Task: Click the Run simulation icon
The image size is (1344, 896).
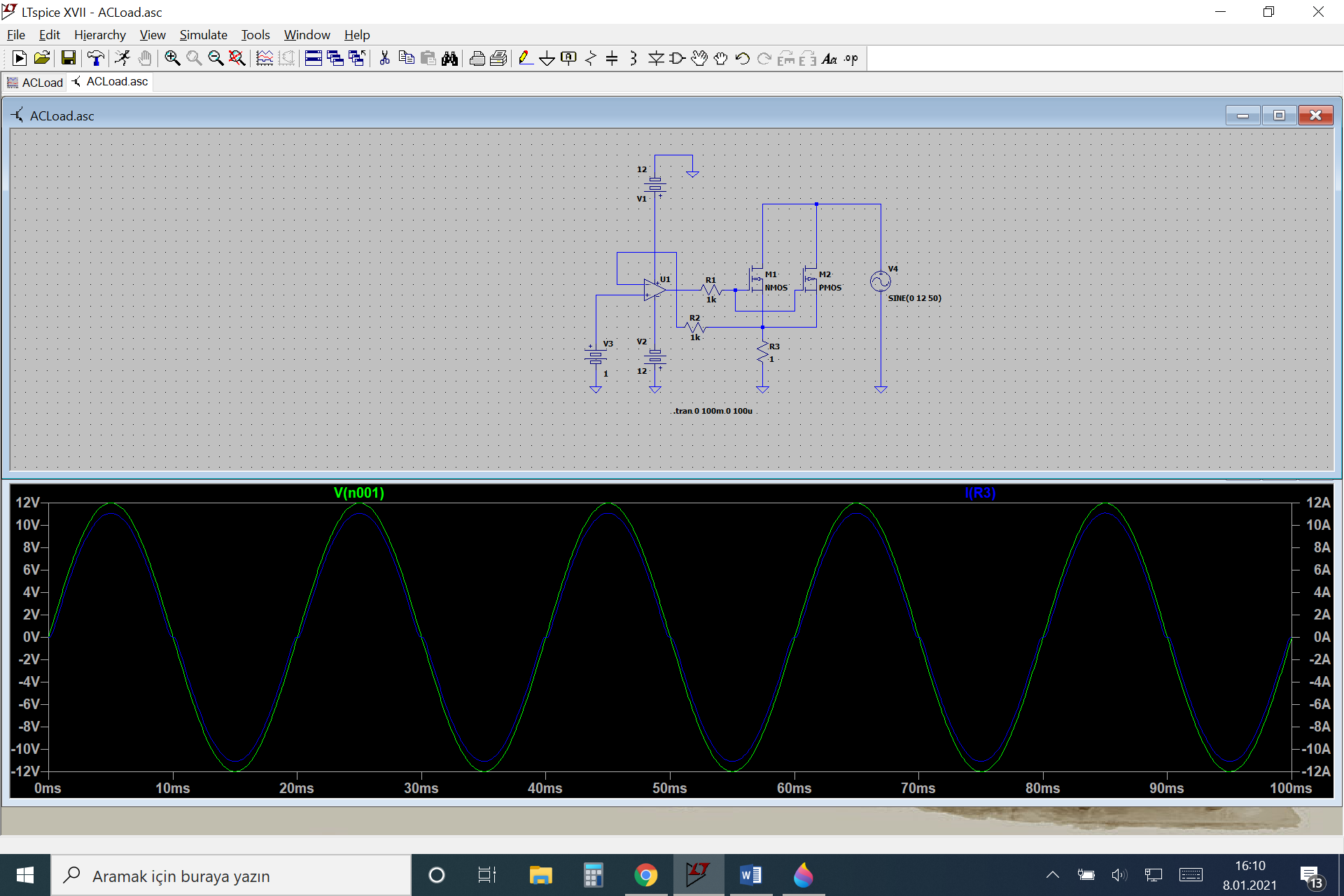Action: pyautogui.click(x=122, y=59)
